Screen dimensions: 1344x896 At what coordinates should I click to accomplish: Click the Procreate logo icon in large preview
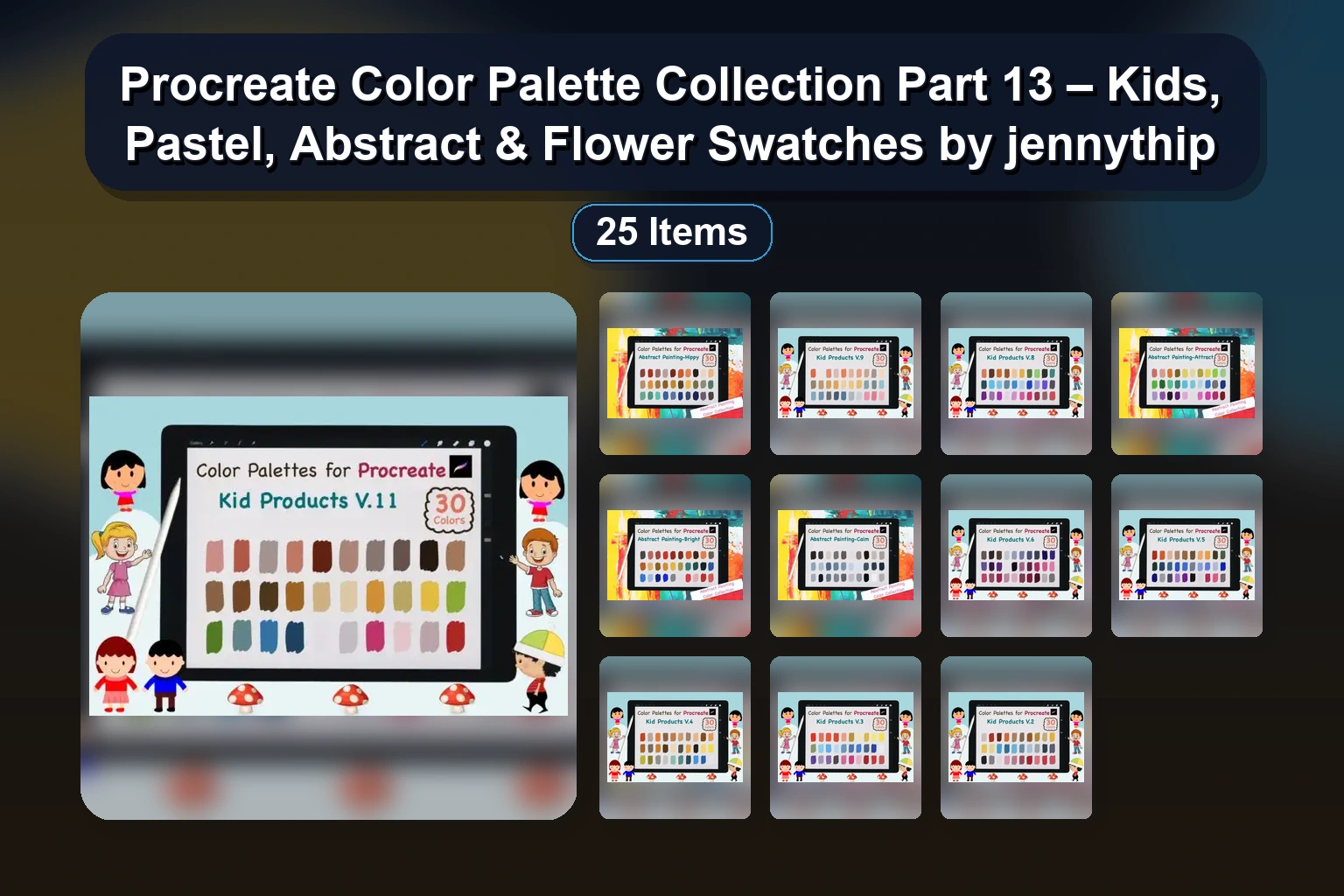pyautogui.click(x=460, y=466)
